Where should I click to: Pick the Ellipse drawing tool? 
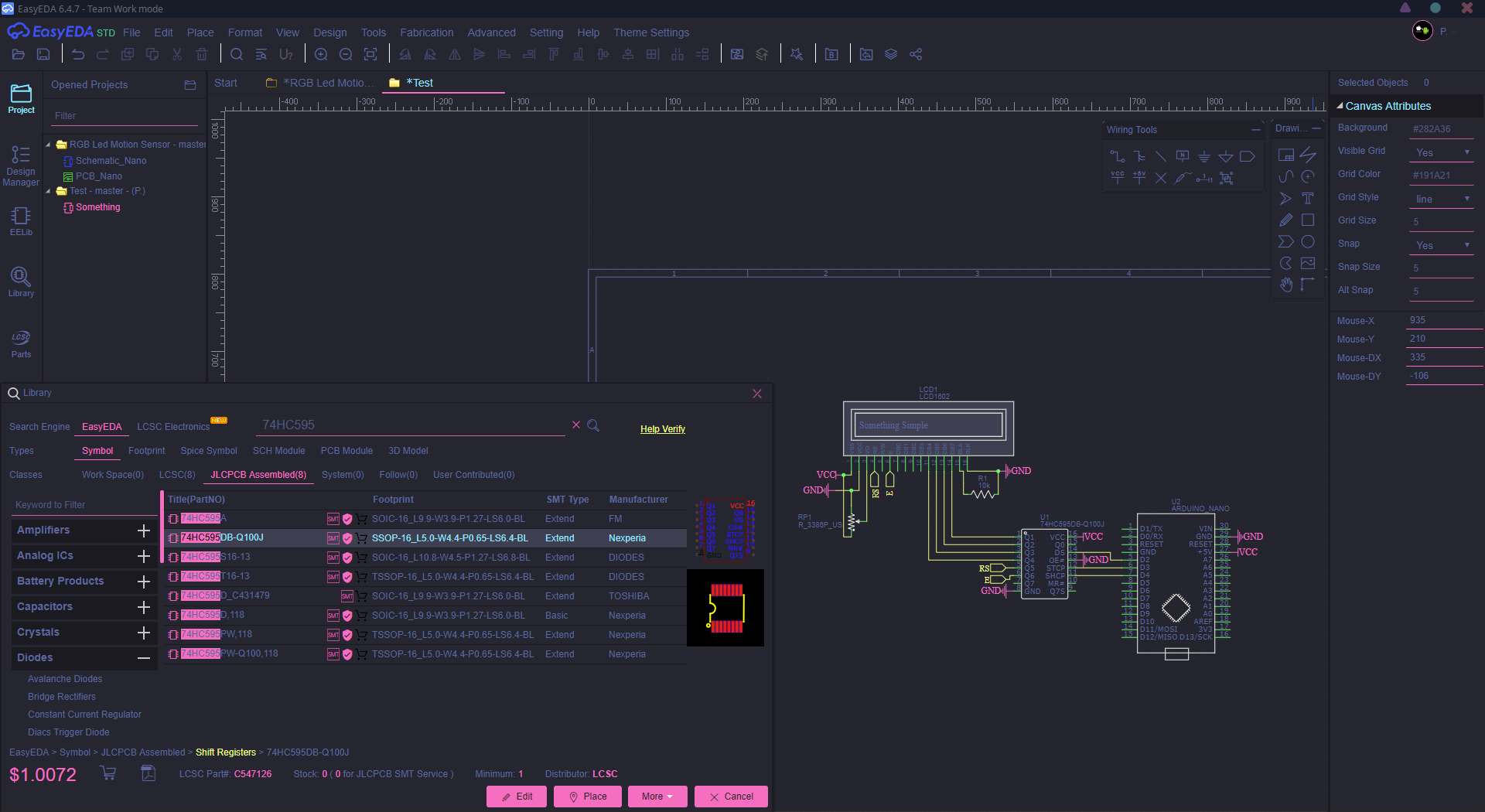point(1308,242)
